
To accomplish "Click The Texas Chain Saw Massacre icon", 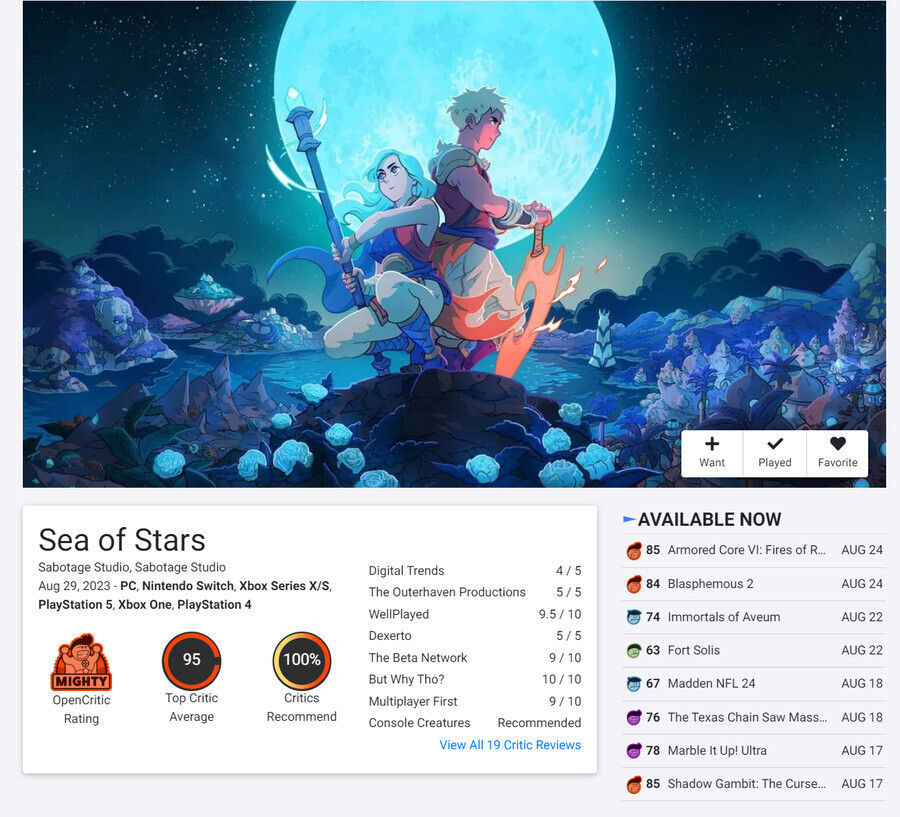I will [x=634, y=718].
